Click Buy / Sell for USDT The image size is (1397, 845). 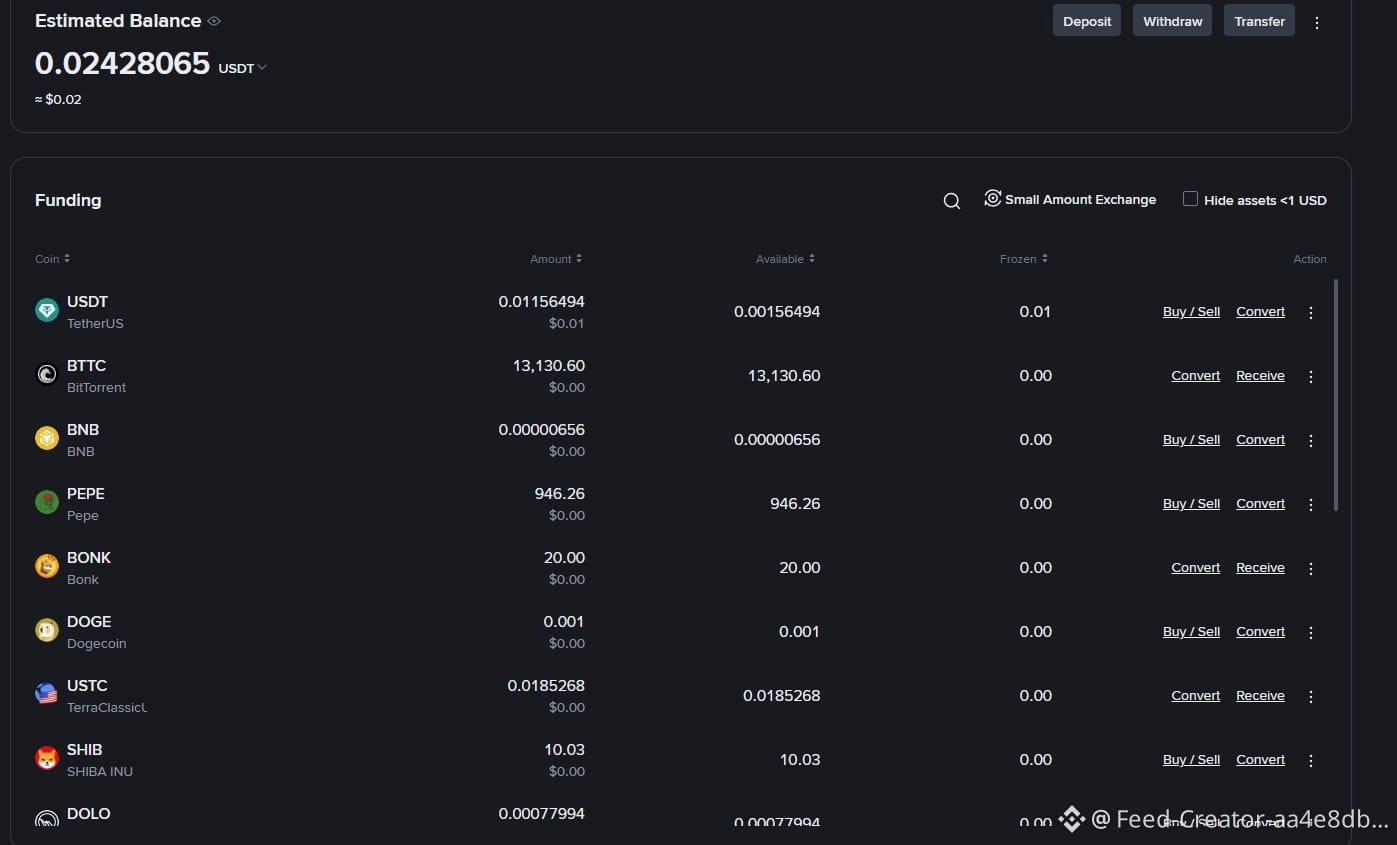[1191, 312]
